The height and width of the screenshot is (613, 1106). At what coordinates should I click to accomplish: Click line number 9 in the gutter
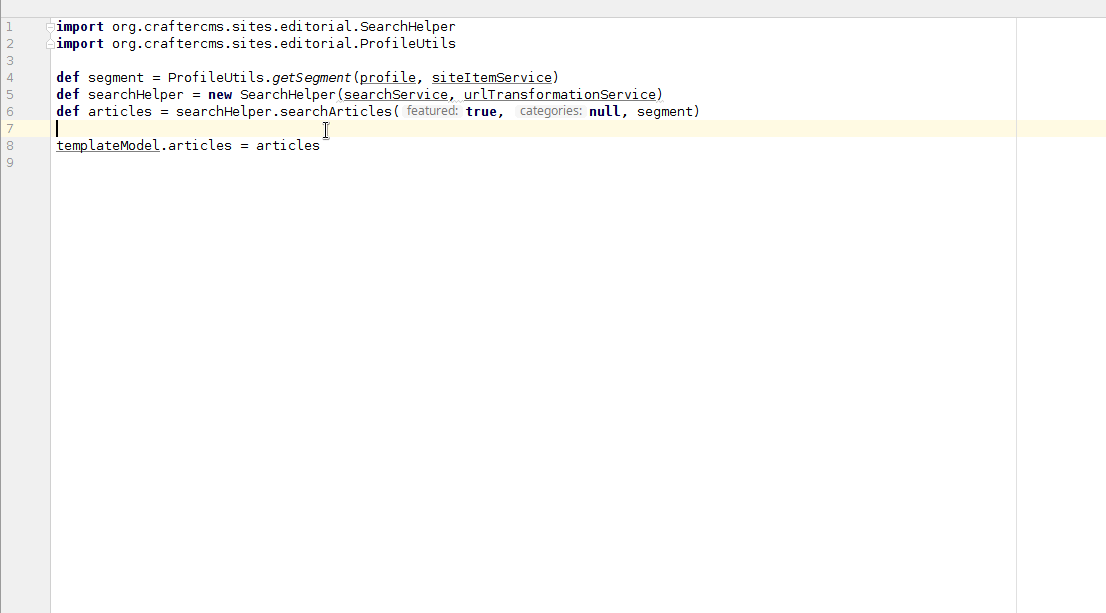tap(10, 162)
